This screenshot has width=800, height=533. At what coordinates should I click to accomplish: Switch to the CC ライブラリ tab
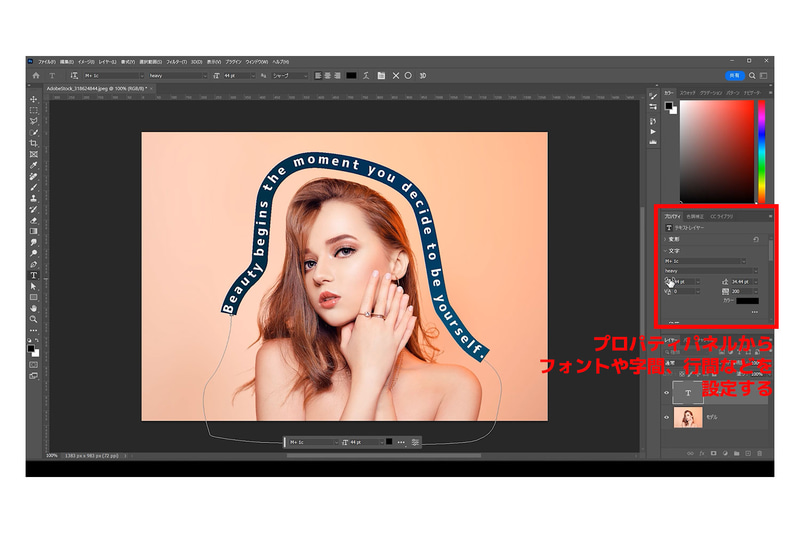(721, 217)
